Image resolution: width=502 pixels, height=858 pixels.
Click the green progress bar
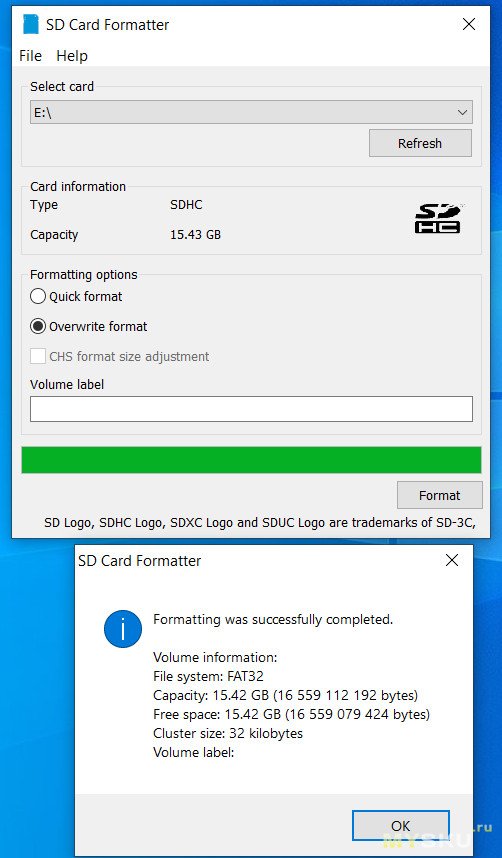251,460
